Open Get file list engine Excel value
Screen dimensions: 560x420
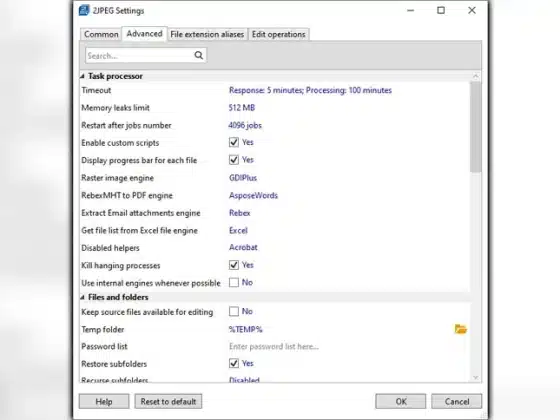coord(238,230)
